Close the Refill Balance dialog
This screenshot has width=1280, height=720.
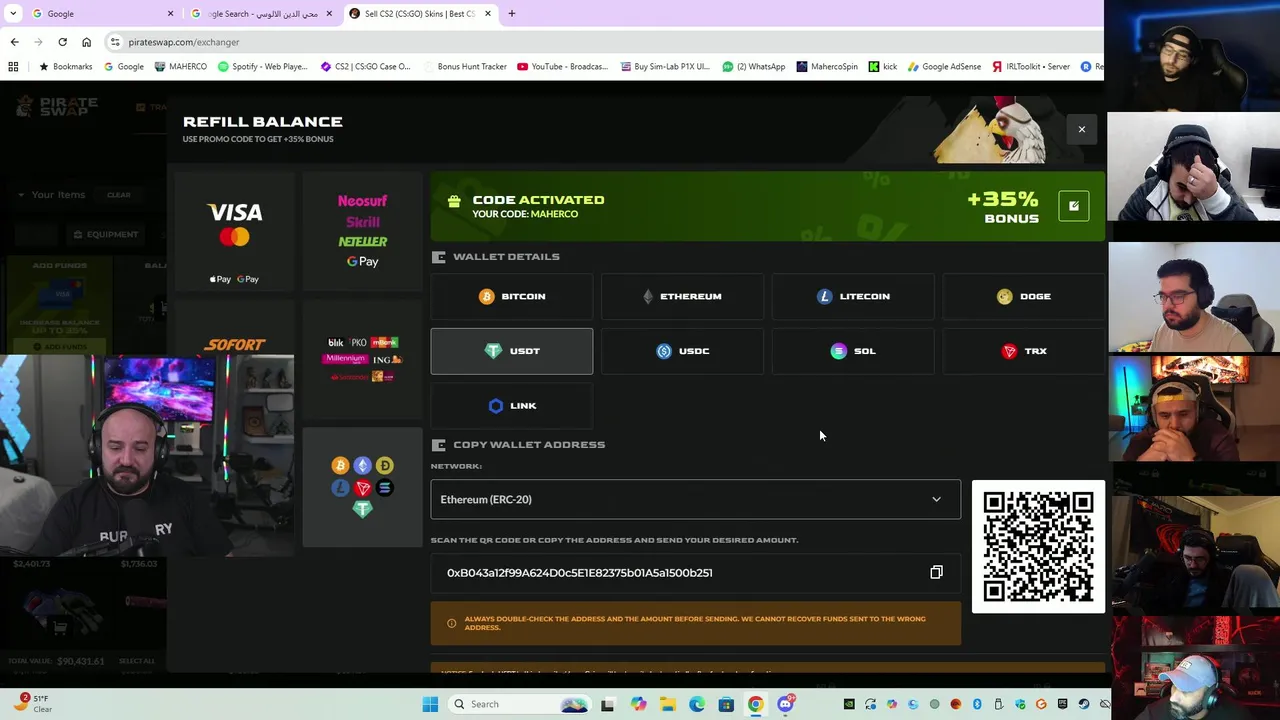[1081, 129]
